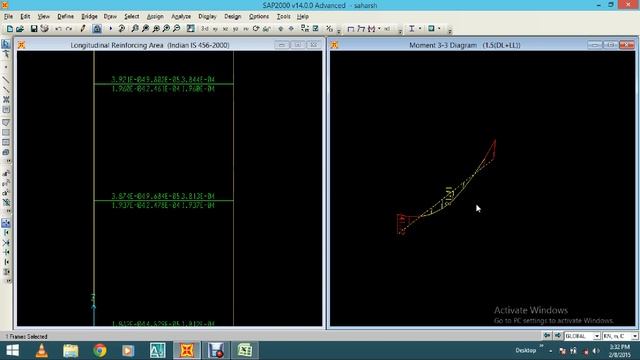
Task: Open the File menu
Action: click(x=8, y=16)
